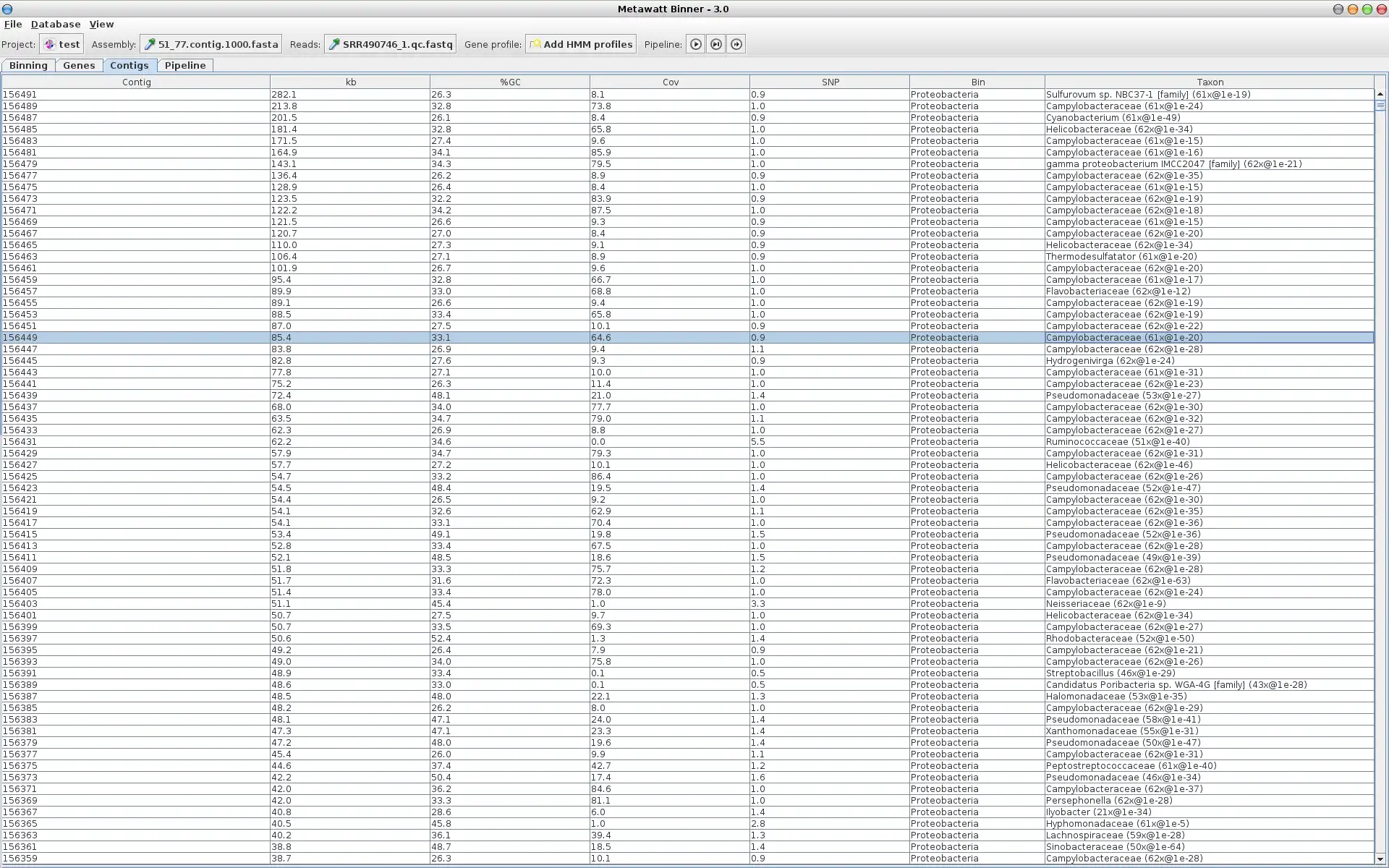Click the window menu icon in title bar
Viewport: 1389px width, 868px height.
point(7,9)
